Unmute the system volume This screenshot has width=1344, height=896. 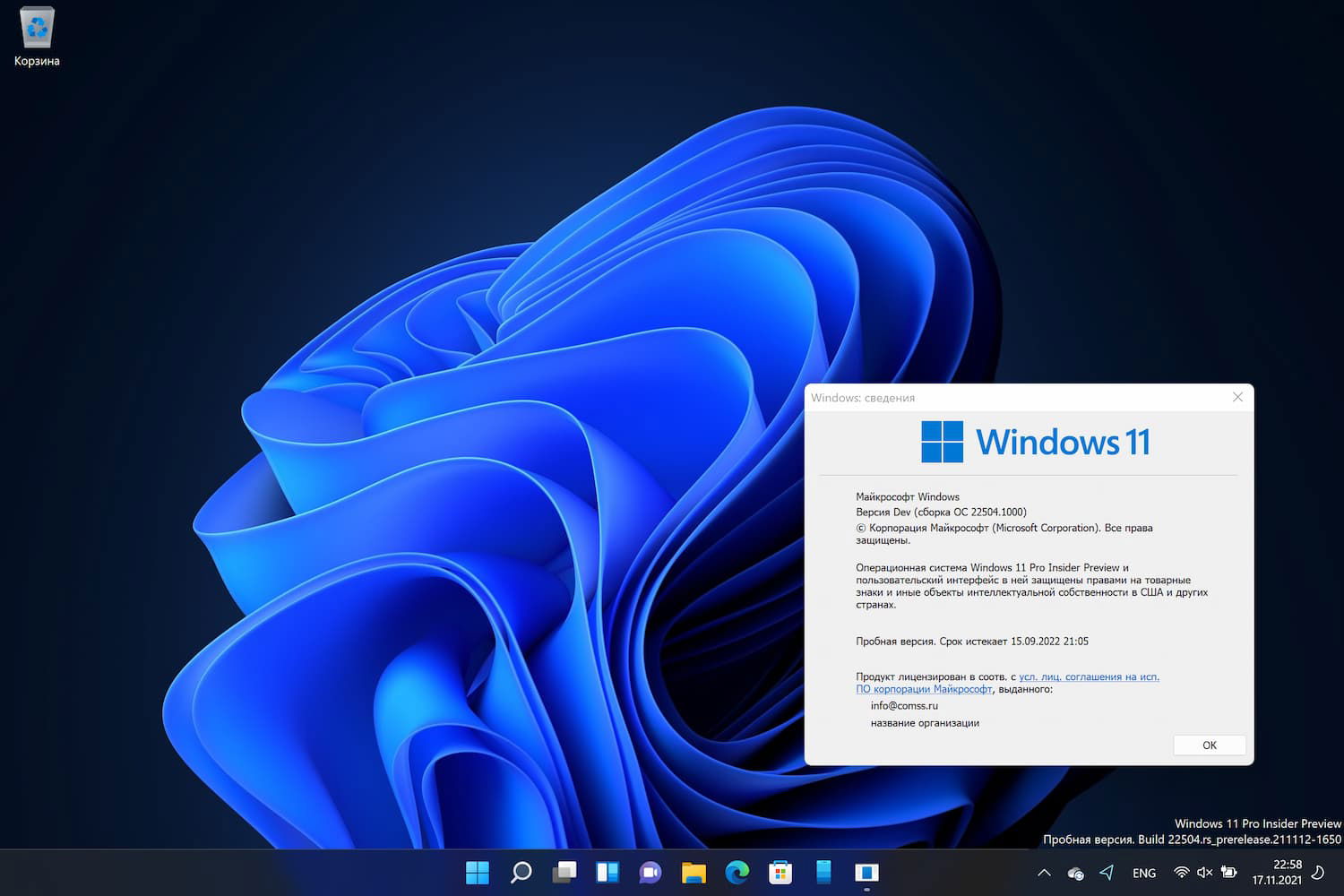(1203, 872)
